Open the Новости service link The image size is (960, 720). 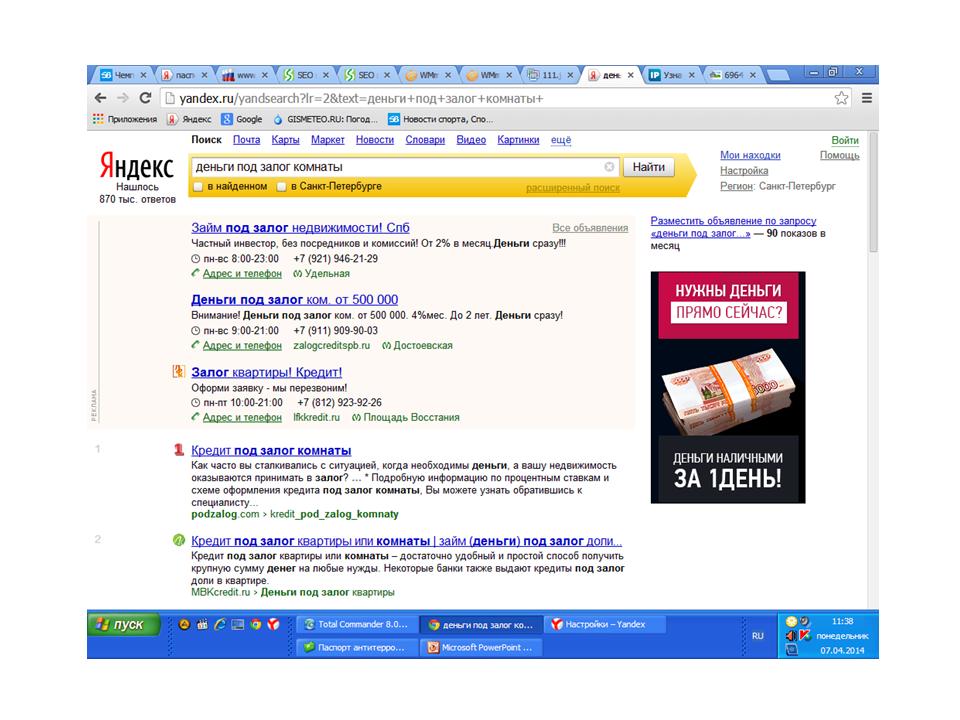click(375, 140)
